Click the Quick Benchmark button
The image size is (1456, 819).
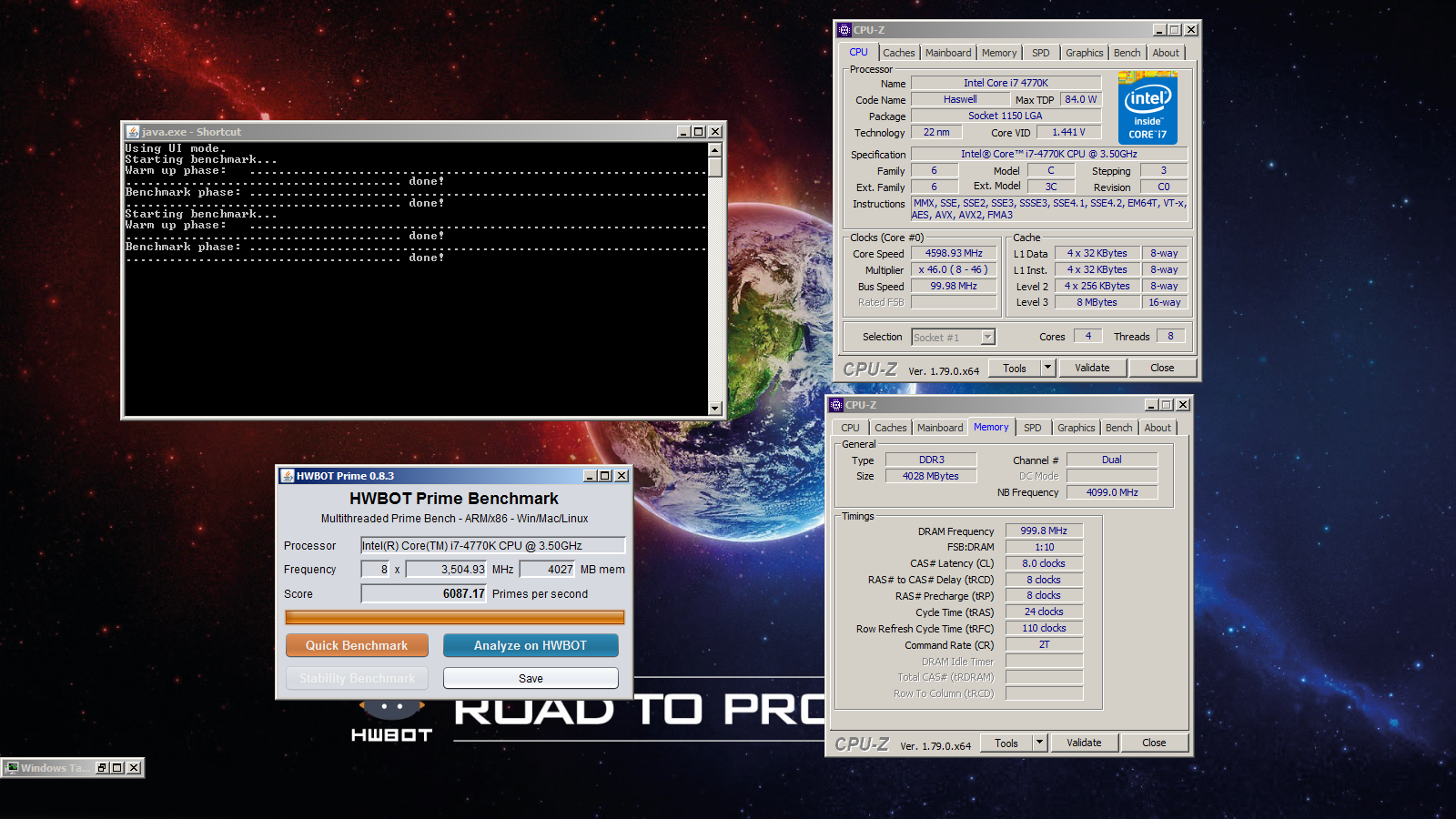(357, 645)
